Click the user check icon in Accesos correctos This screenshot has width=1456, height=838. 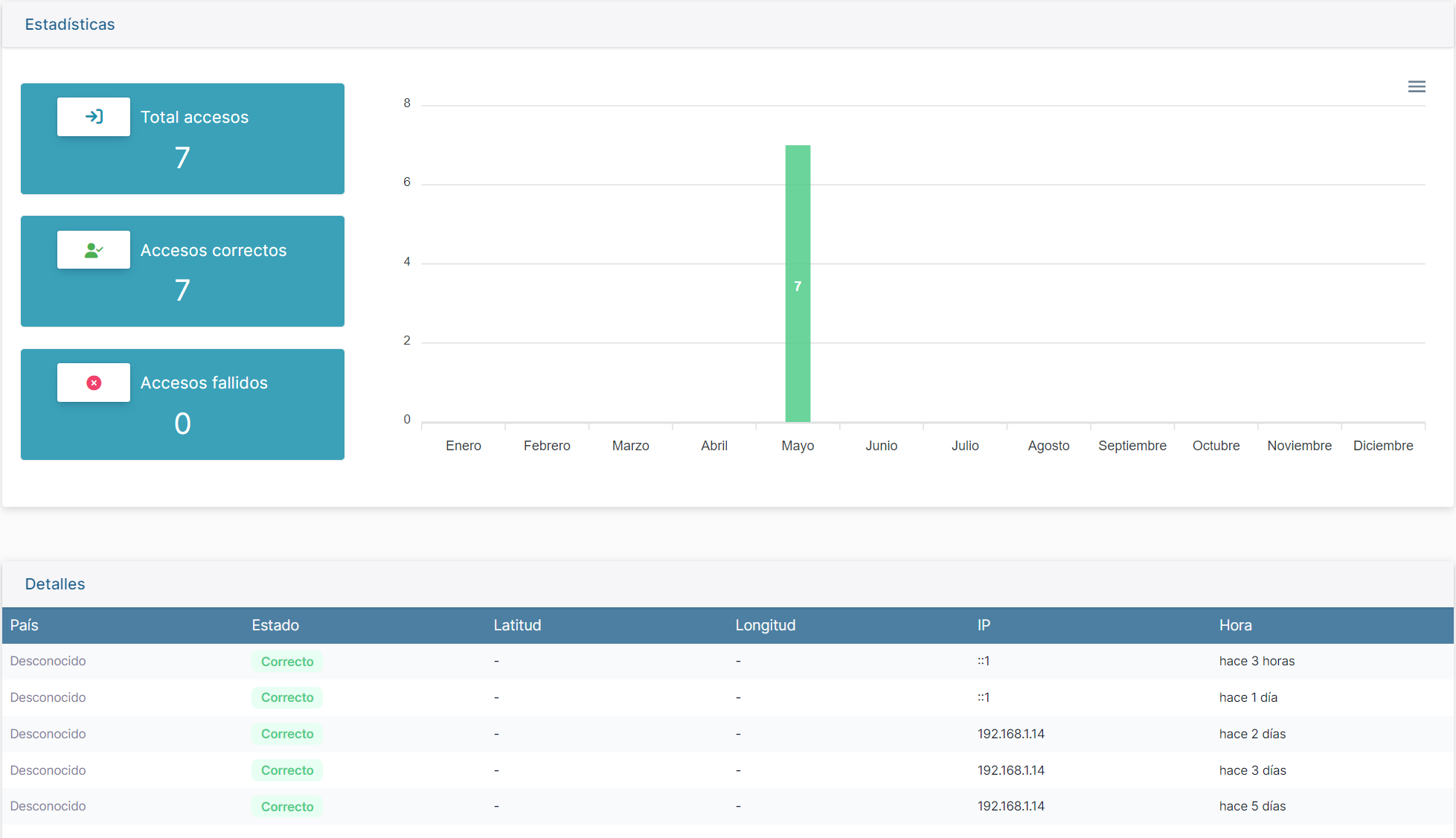[94, 250]
